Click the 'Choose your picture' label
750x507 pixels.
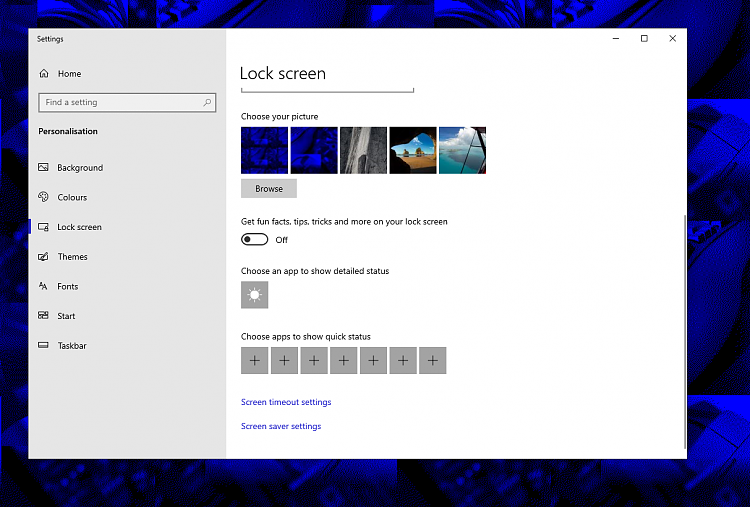coord(279,116)
